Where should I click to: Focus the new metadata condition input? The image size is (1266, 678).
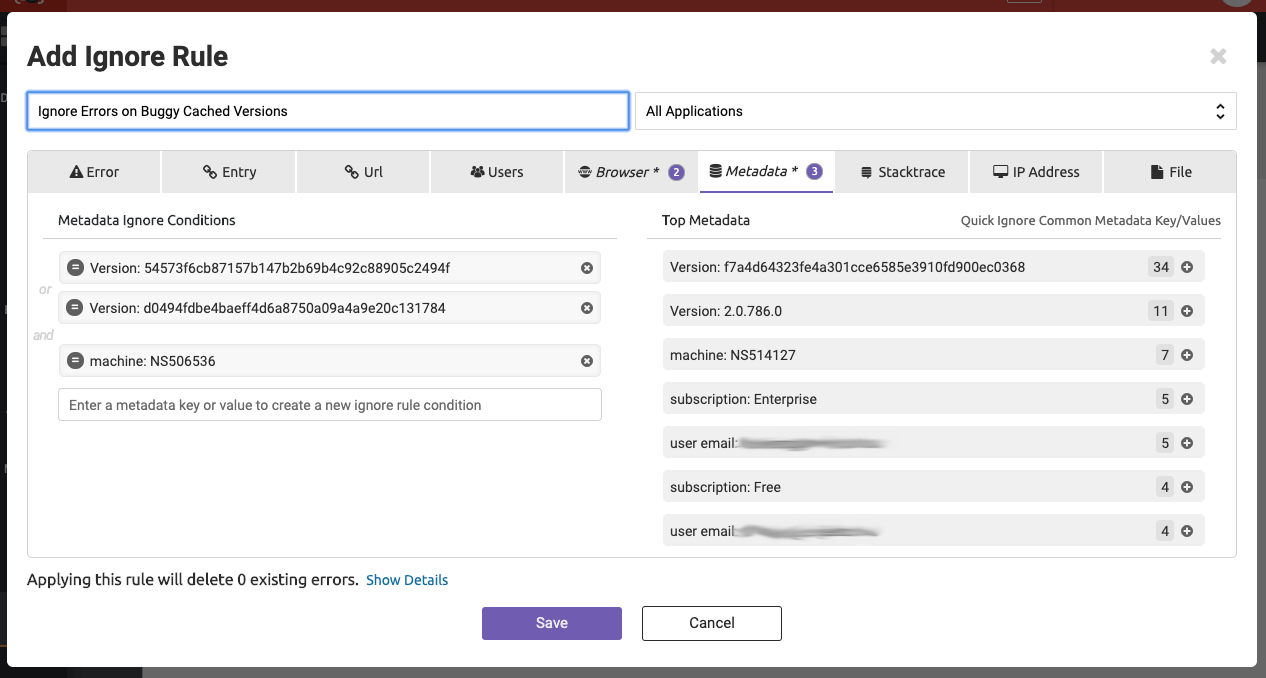[x=330, y=405]
